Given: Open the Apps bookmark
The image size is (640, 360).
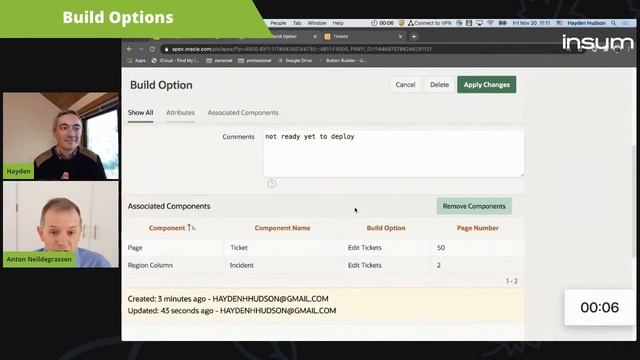Looking at the screenshot, I should point(137,60).
